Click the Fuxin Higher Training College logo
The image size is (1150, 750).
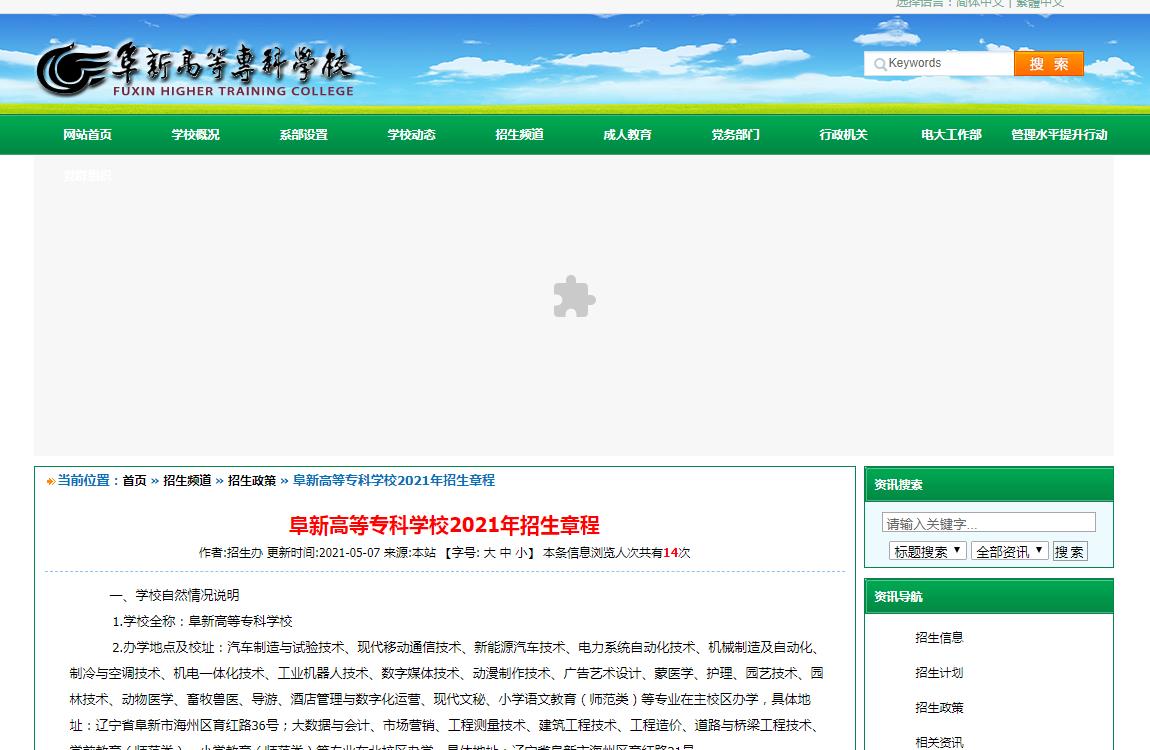195,70
